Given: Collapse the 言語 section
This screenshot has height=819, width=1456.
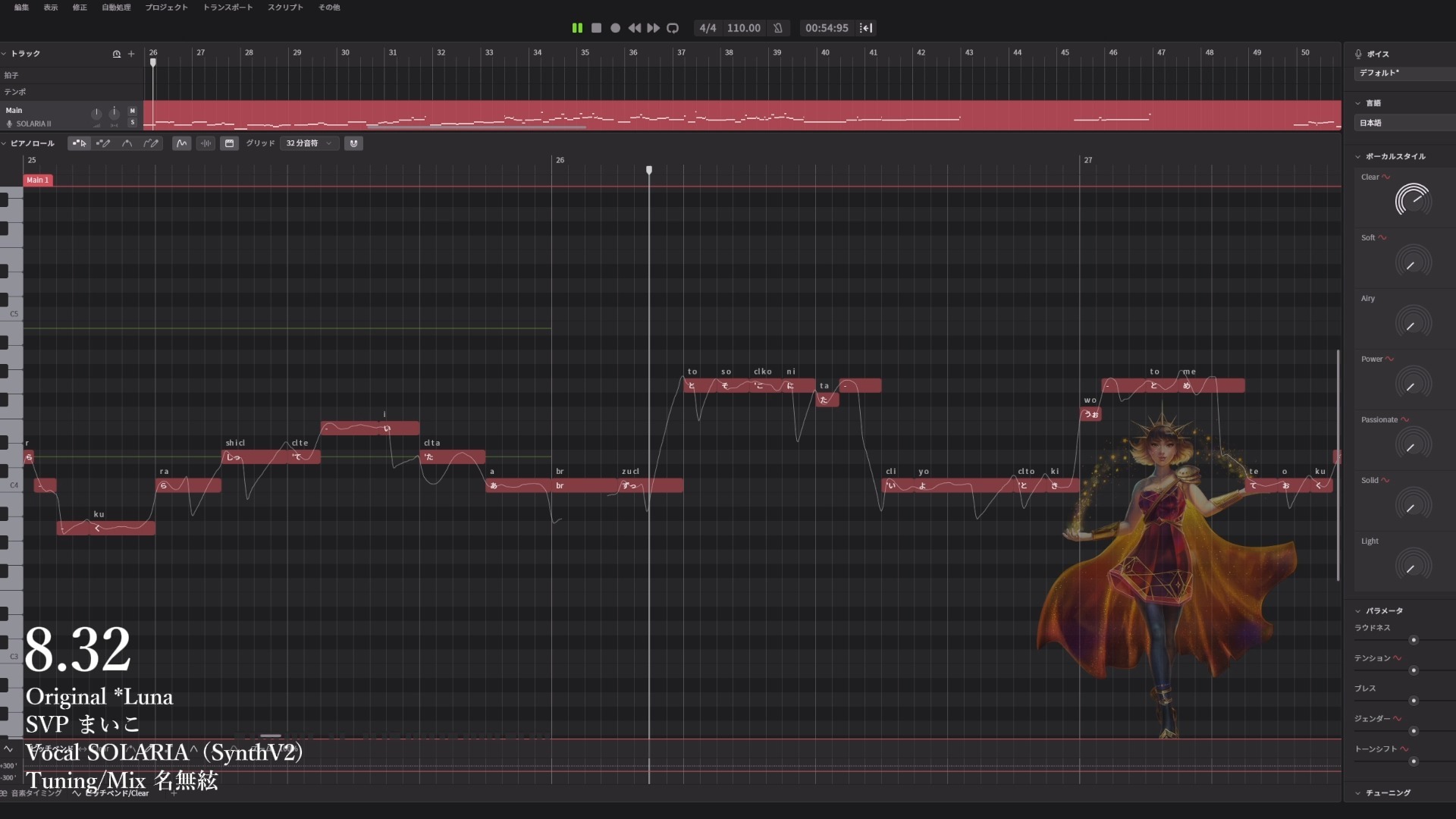Looking at the screenshot, I should 1357,103.
